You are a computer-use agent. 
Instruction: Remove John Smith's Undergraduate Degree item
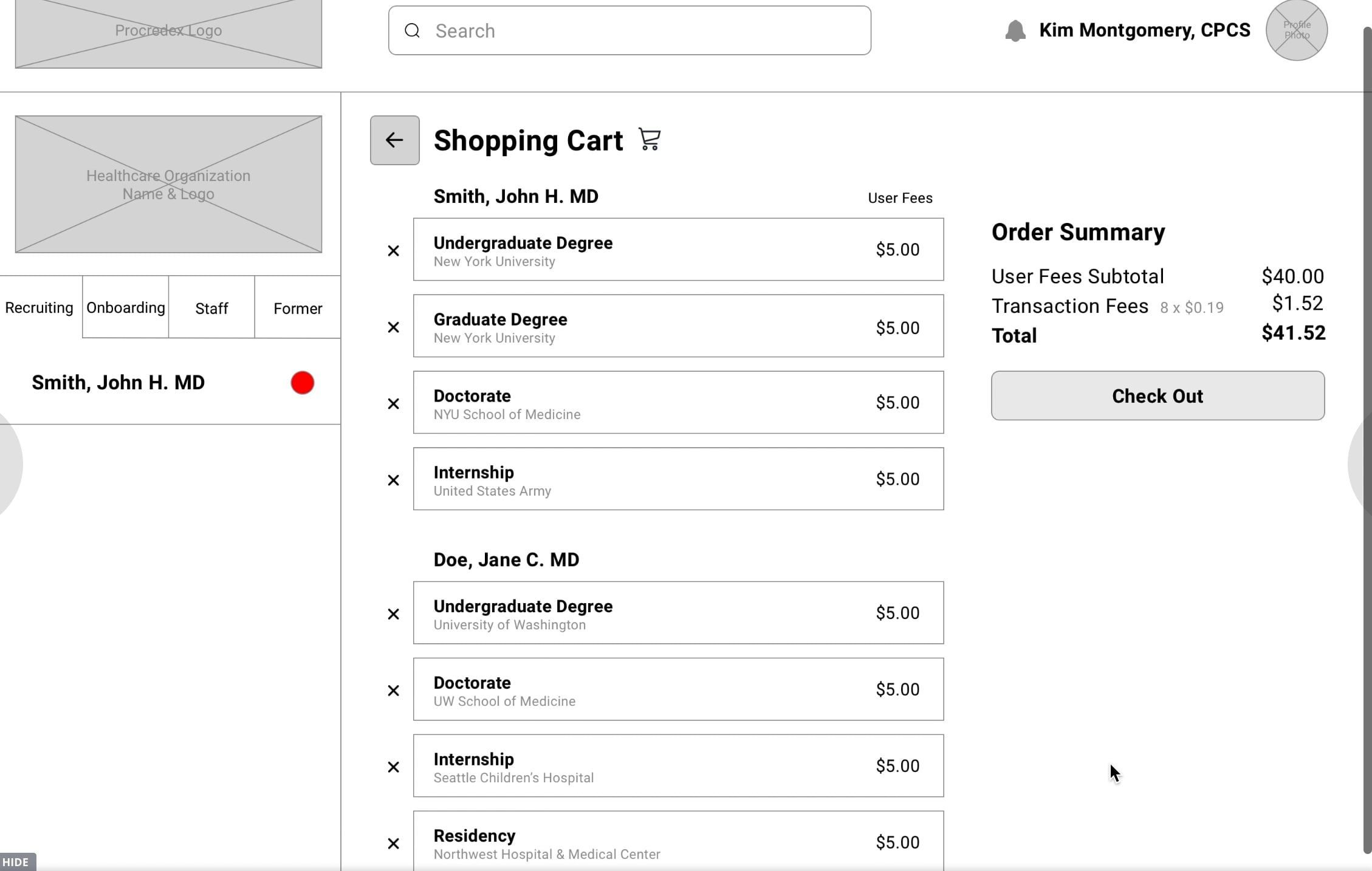(x=393, y=250)
